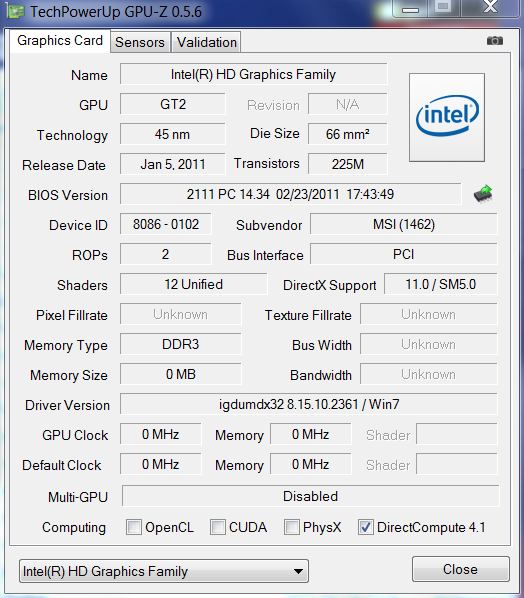Toggle the CUDA checkbox
524x598 pixels.
coord(217,527)
